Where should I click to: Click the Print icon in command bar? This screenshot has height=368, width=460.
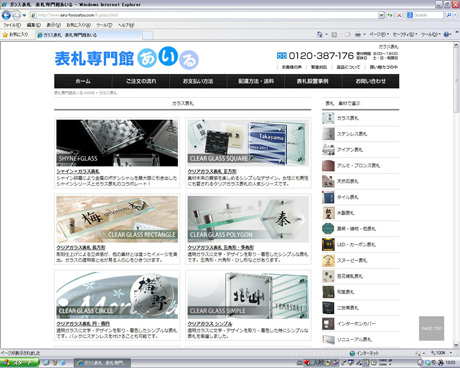coord(358,34)
